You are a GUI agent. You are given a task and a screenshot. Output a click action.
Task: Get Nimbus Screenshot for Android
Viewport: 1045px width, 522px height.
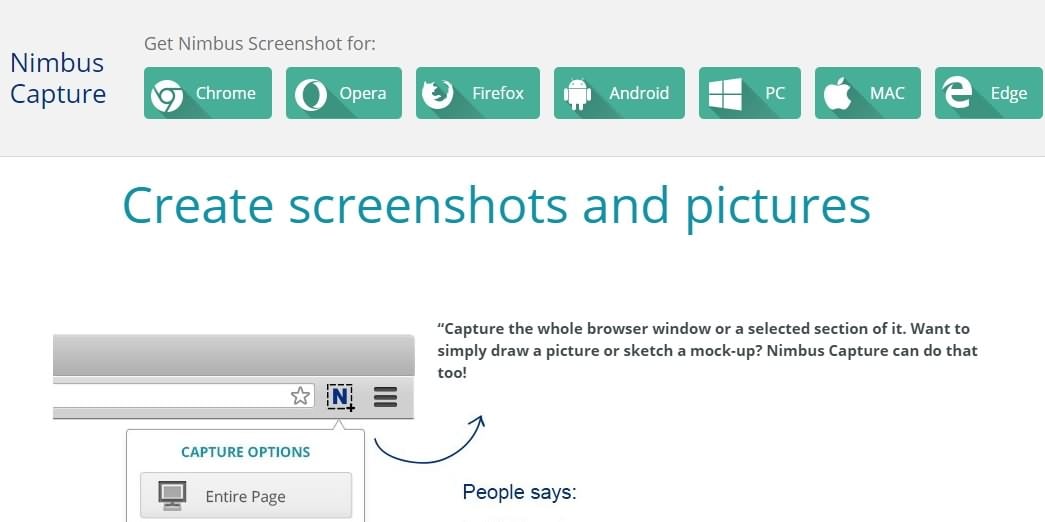coord(619,93)
